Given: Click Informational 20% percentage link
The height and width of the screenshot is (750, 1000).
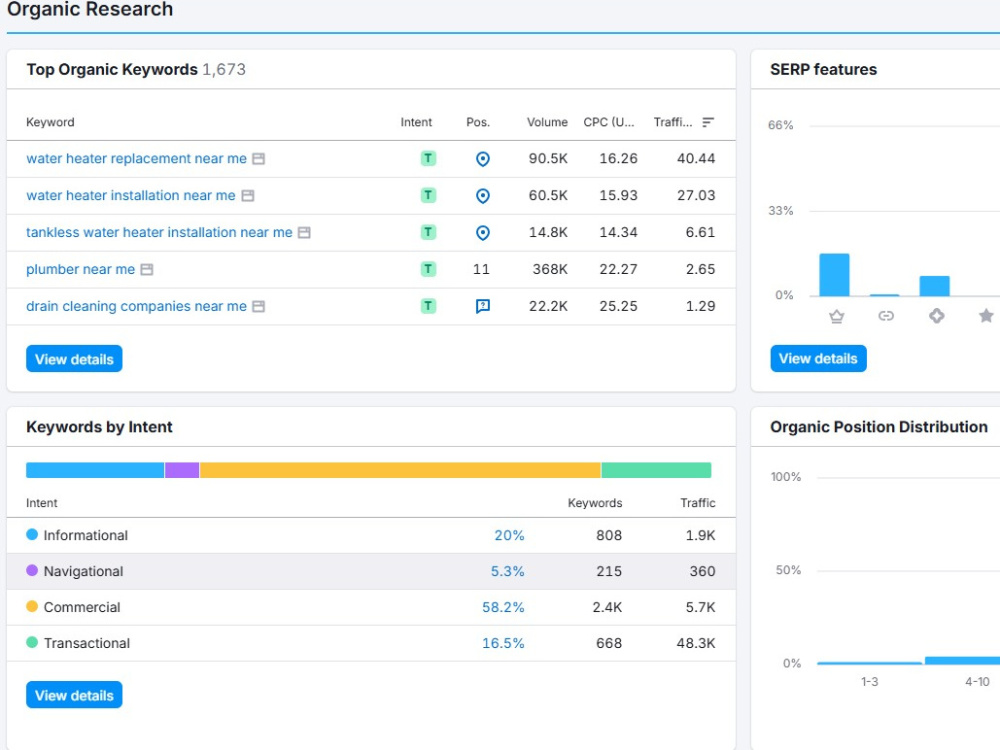Looking at the screenshot, I should coord(509,535).
